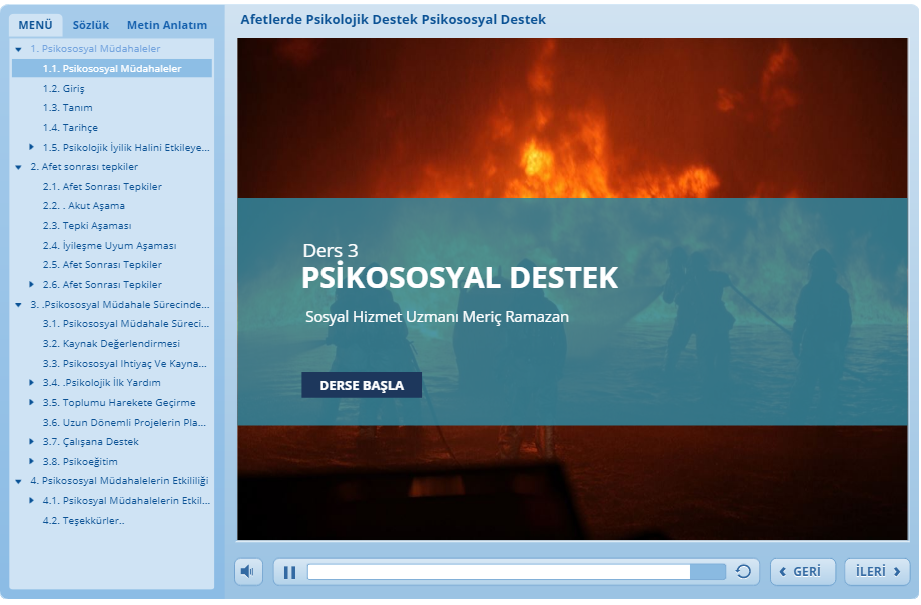
Task: Click the lesson progress seek bar
Action: pyautogui.click(x=516, y=572)
